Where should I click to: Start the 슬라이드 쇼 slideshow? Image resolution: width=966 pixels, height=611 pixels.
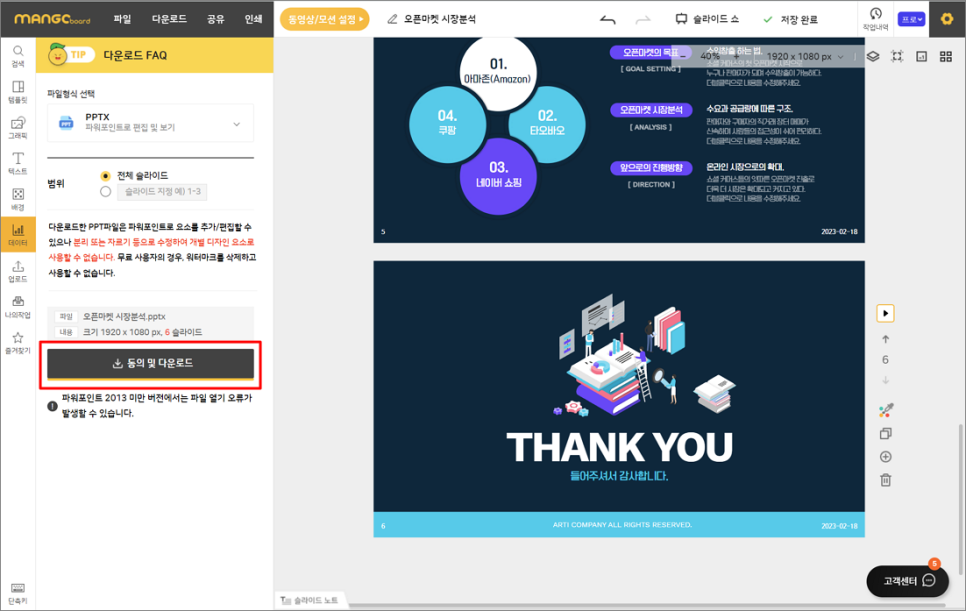point(707,19)
